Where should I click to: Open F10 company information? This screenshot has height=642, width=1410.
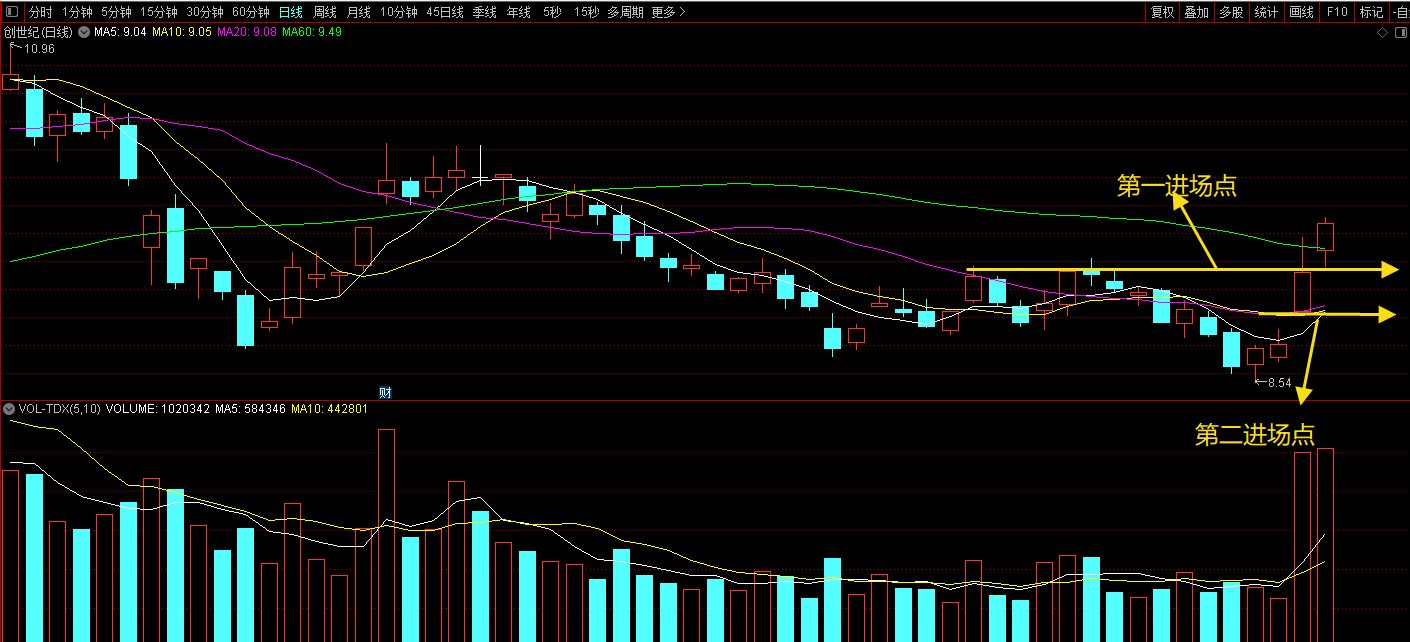(1336, 12)
